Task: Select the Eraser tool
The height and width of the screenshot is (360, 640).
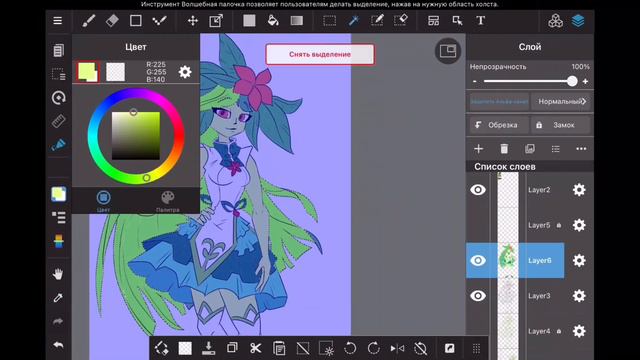Action: [112, 21]
